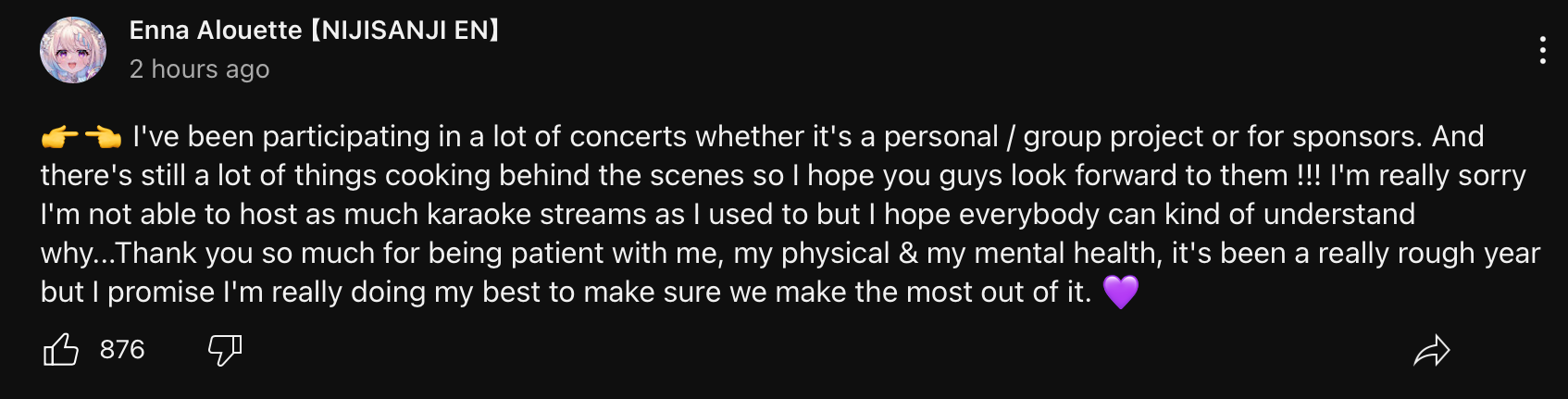Screen dimensions: 1568x399
Task: Open Enna Alouette's profile avatar
Action: point(73,50)
